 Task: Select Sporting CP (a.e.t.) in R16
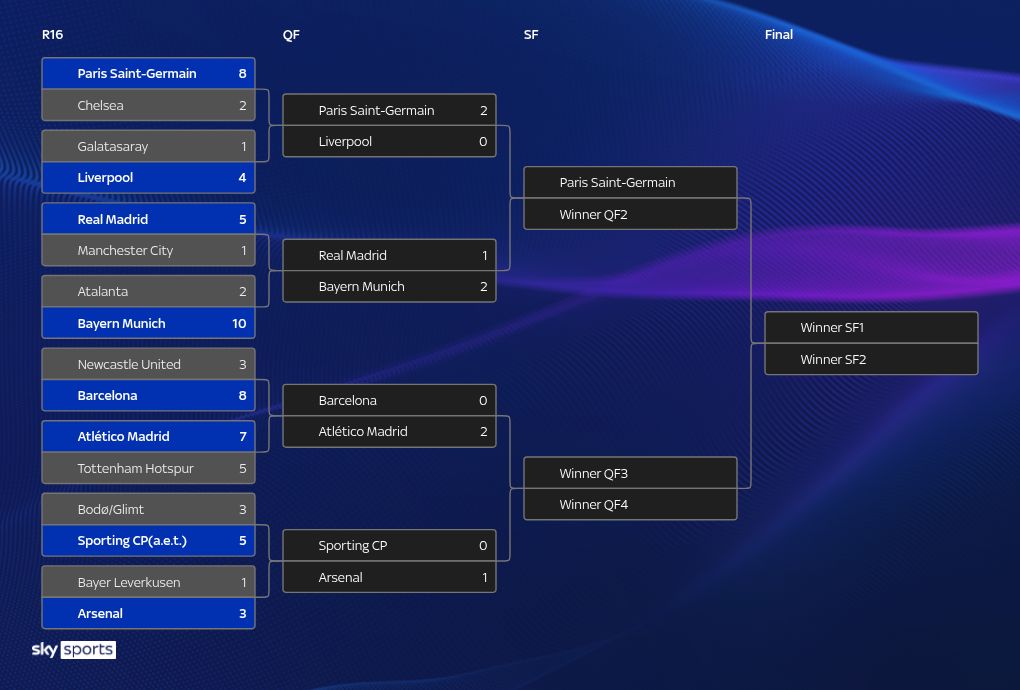click(x=148, y=541)
